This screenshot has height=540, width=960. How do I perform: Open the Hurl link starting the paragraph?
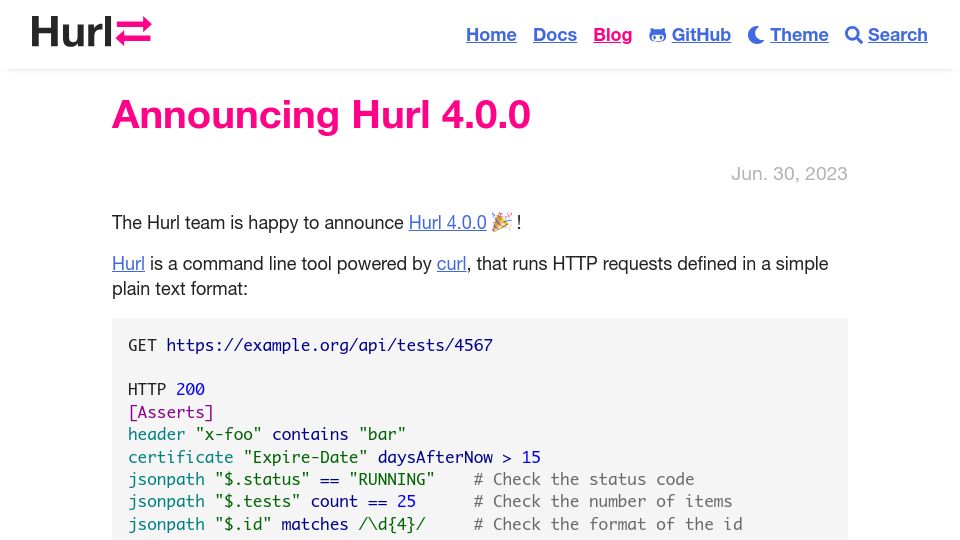(128, 264)
